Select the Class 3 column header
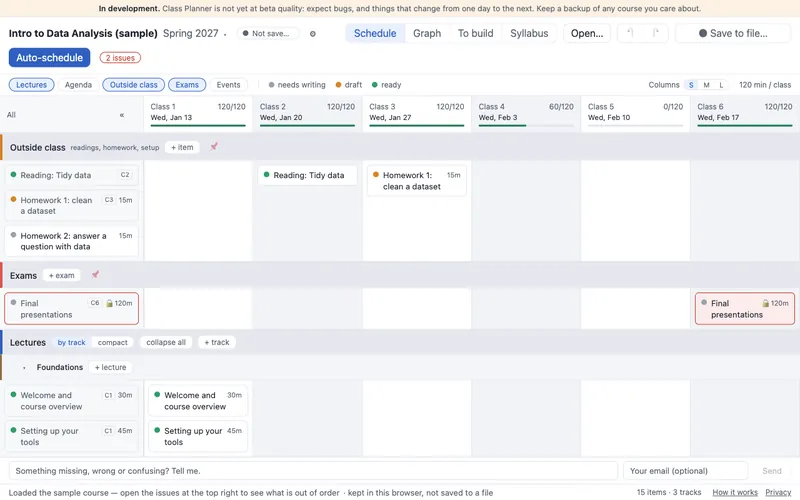The width and height of the screenshot is (800, 500). pyautogui.click(x=417, y=113)
